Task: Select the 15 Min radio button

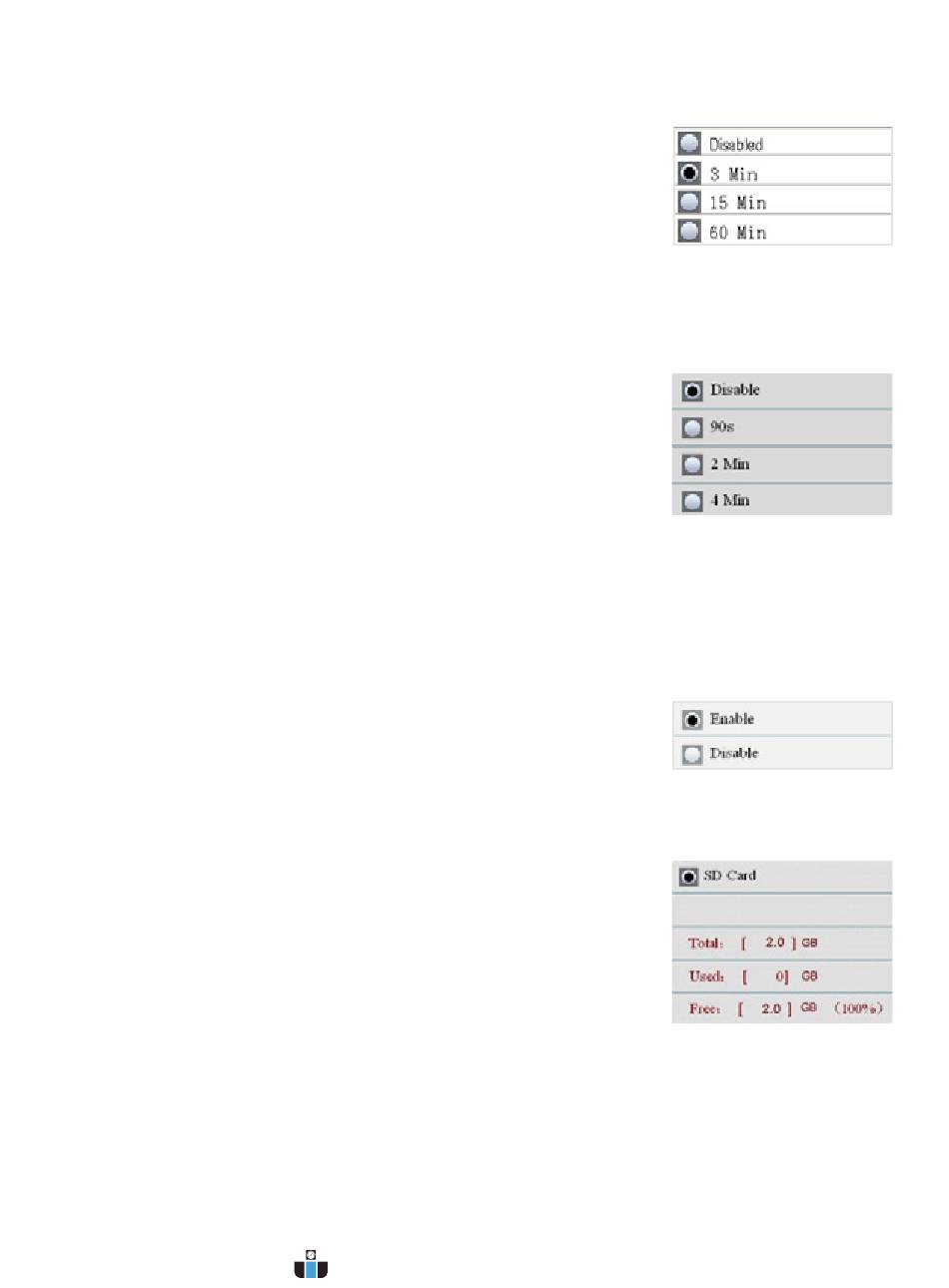Action: pyautogui.click(x=689, y=202)
